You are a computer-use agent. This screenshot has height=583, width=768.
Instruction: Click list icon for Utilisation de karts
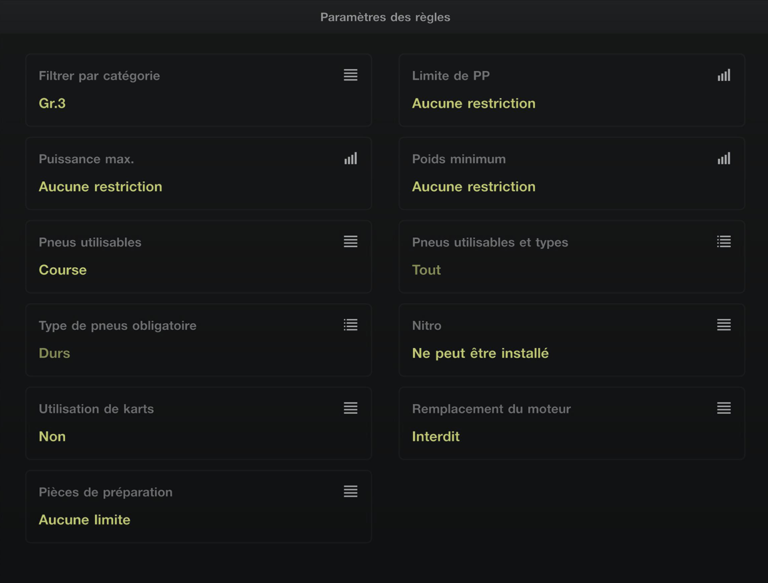click(350, 408)
